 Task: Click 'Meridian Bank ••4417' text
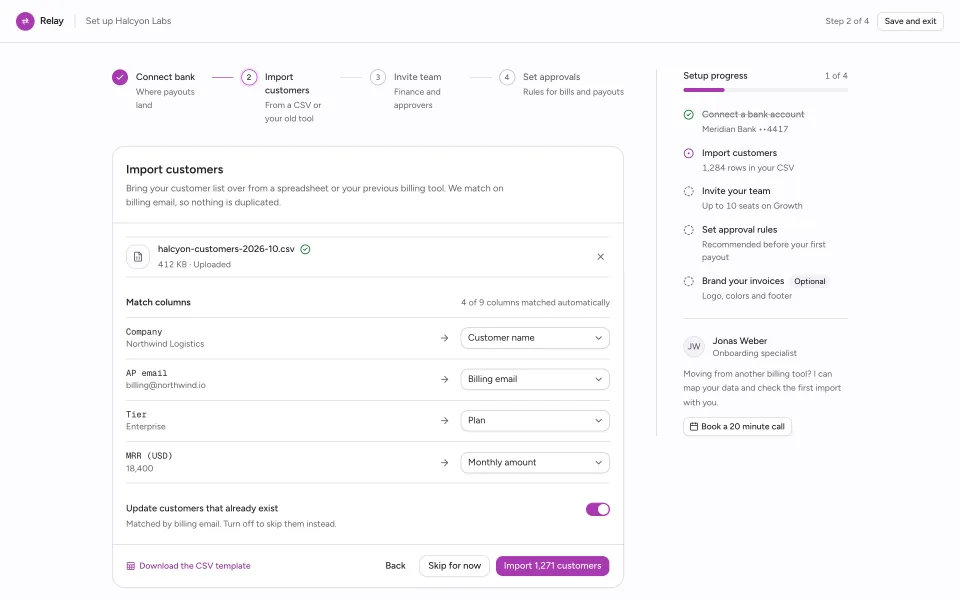(745, 129)
